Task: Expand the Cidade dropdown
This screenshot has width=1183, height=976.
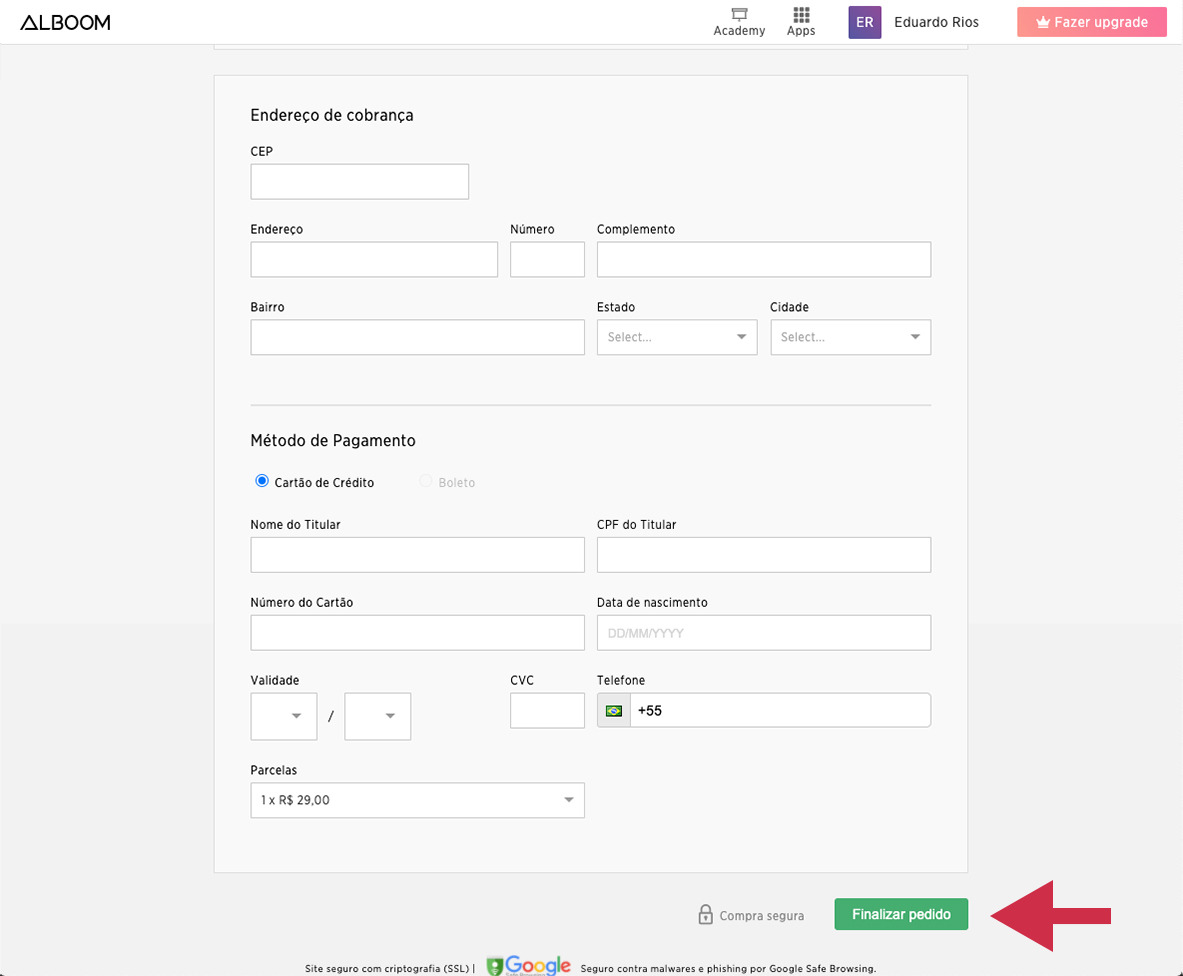Action: [850, 337]
